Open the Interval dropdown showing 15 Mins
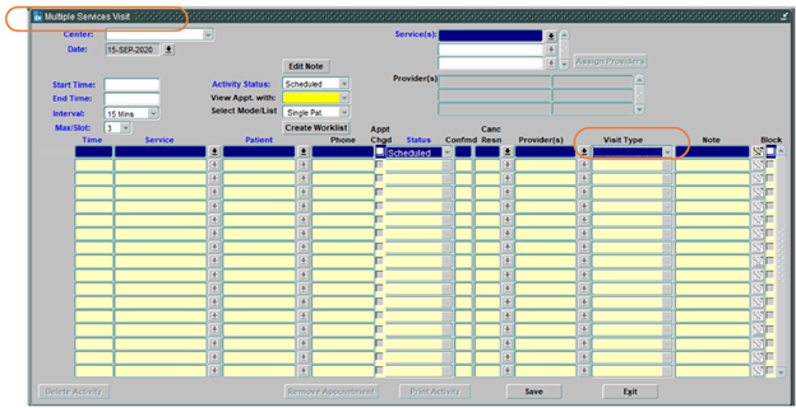Image resolution: width=796 pixels, height=408 pixels. coord(153,114)
